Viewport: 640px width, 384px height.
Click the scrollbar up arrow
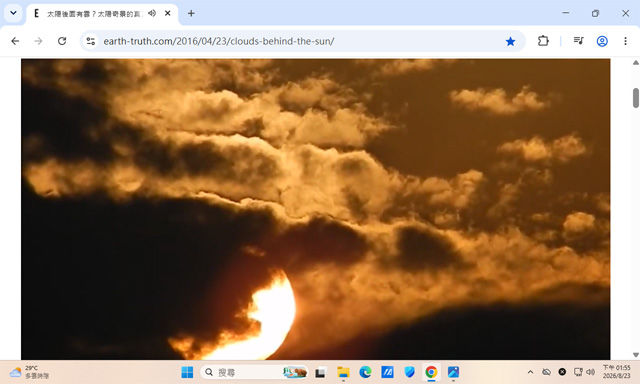tap(636, 63)
